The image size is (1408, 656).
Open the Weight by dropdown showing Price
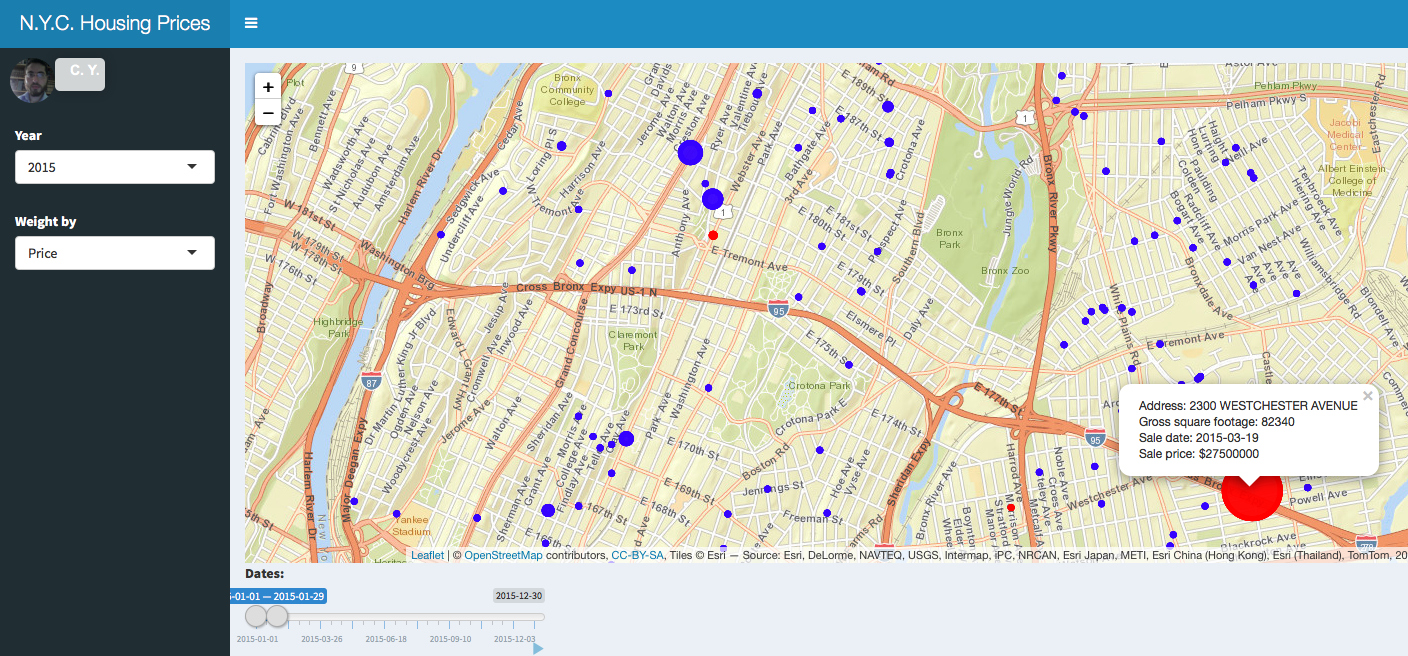pyautogui.click(x=114, y=253)
